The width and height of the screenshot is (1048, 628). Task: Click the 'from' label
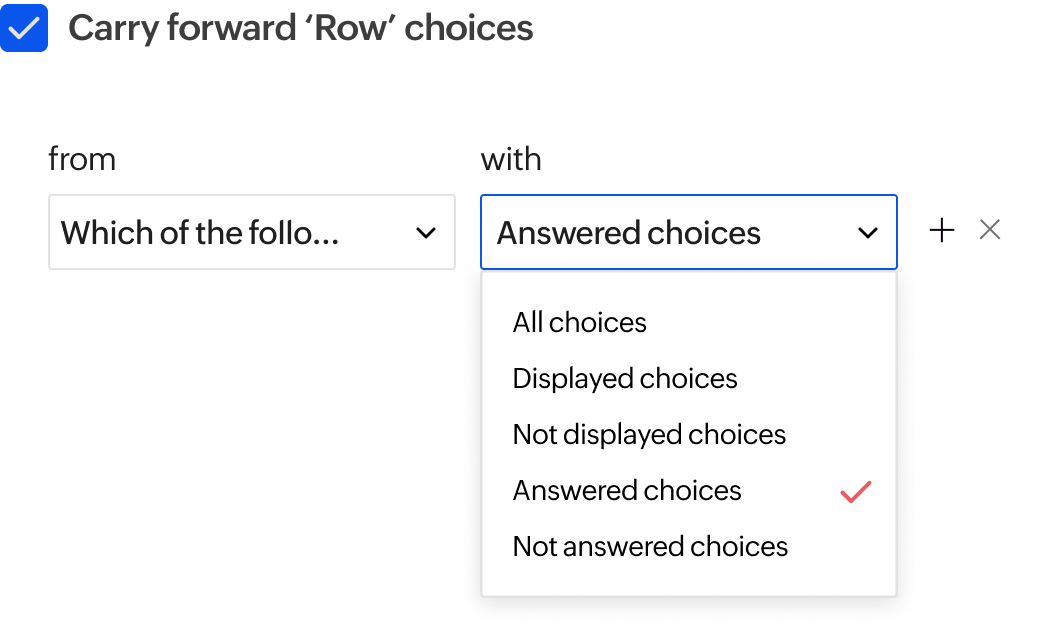tap(82, 158)
